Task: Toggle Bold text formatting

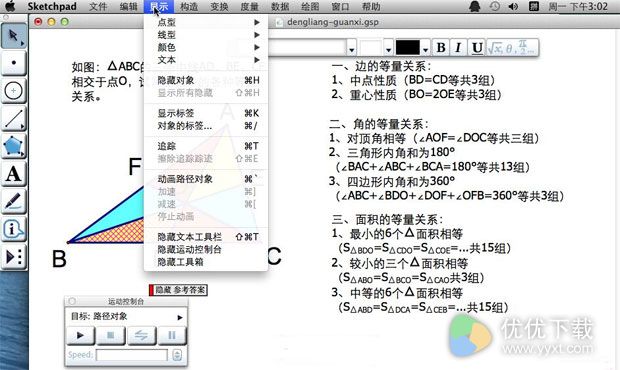Action: coord(441,48)
